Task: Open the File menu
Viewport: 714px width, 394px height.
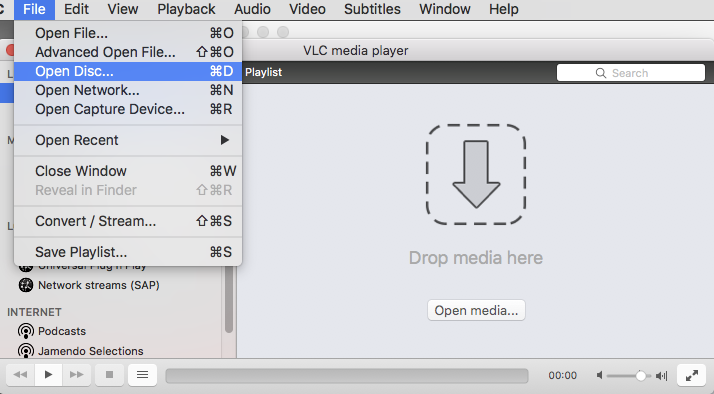Action: pyautogui.click(x=34, y=9)
